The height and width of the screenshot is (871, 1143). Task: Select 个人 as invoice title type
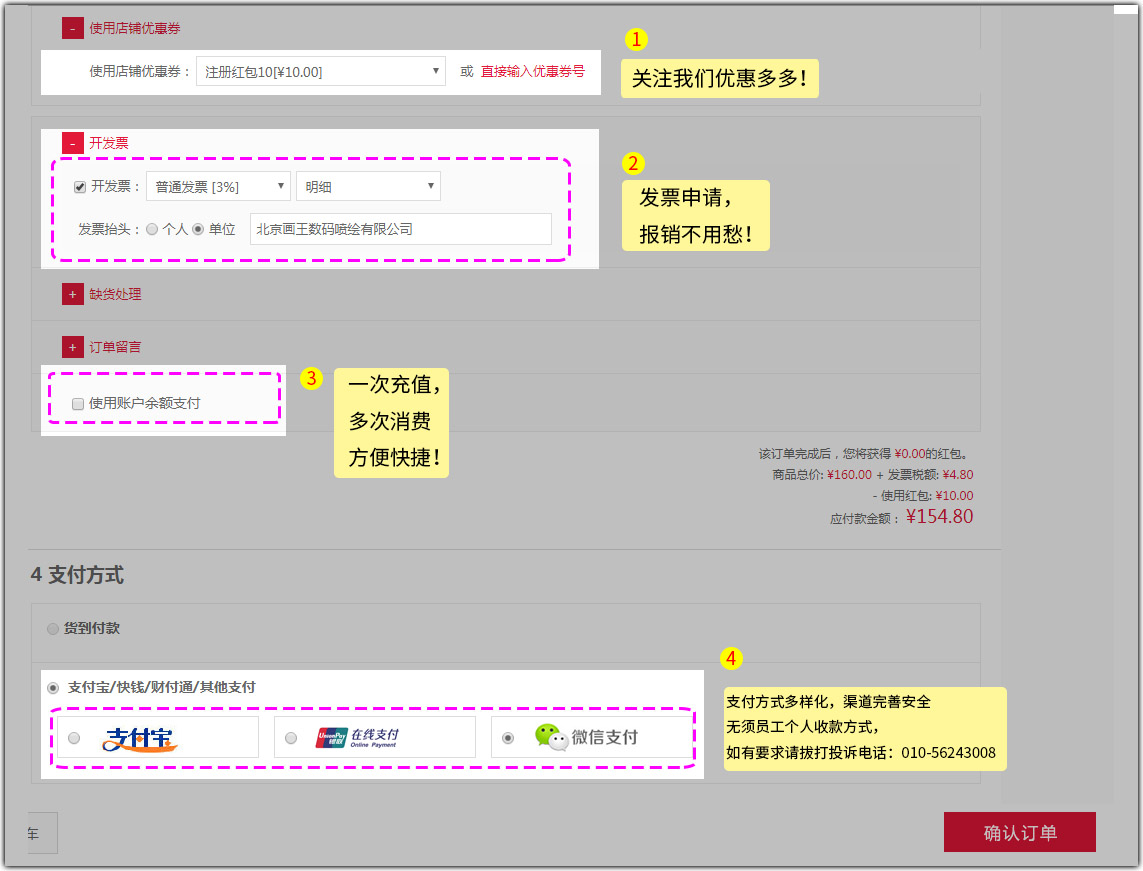click(x=152, y=229)
